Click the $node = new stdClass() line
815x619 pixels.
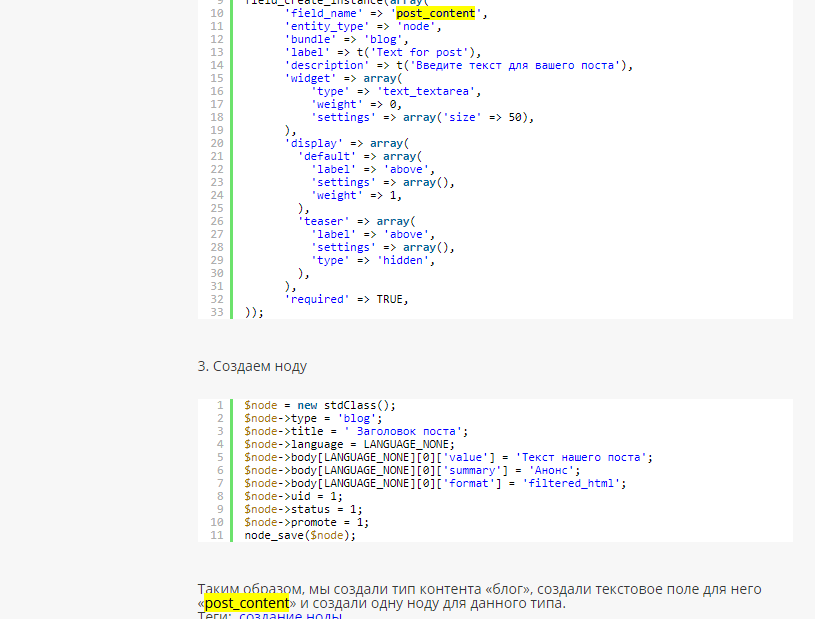coord(320,405)
